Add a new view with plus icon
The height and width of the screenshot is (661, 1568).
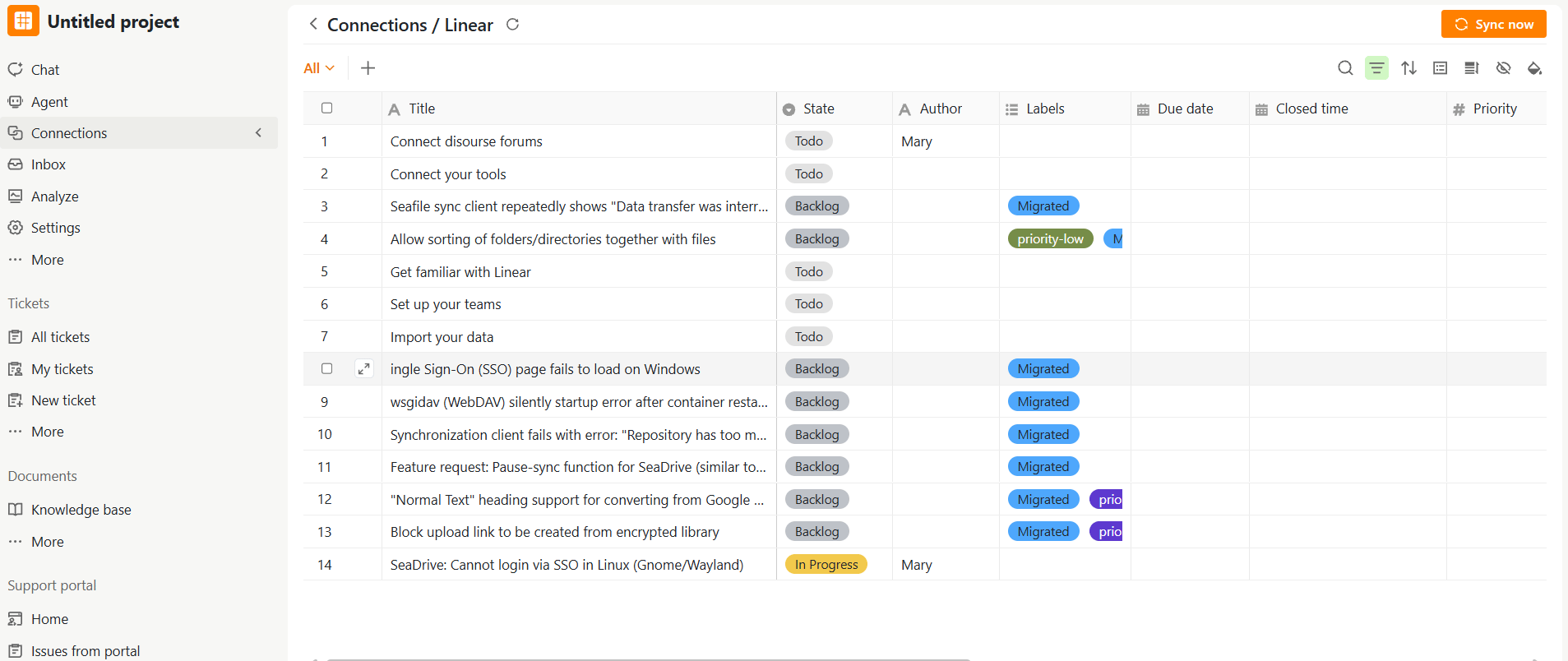[x=368, y=68]
